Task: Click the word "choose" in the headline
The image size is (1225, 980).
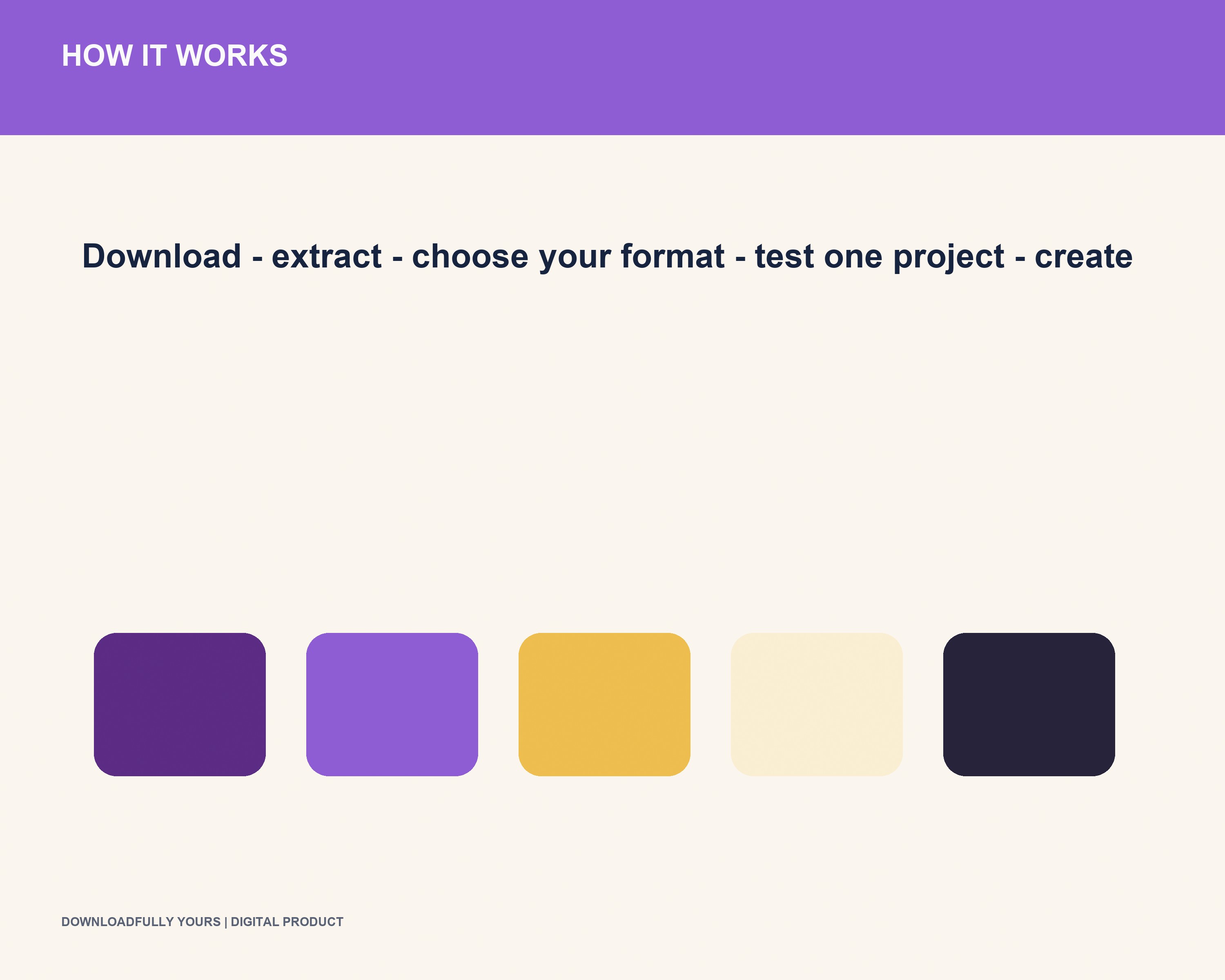Action: (x=470, y=256)
